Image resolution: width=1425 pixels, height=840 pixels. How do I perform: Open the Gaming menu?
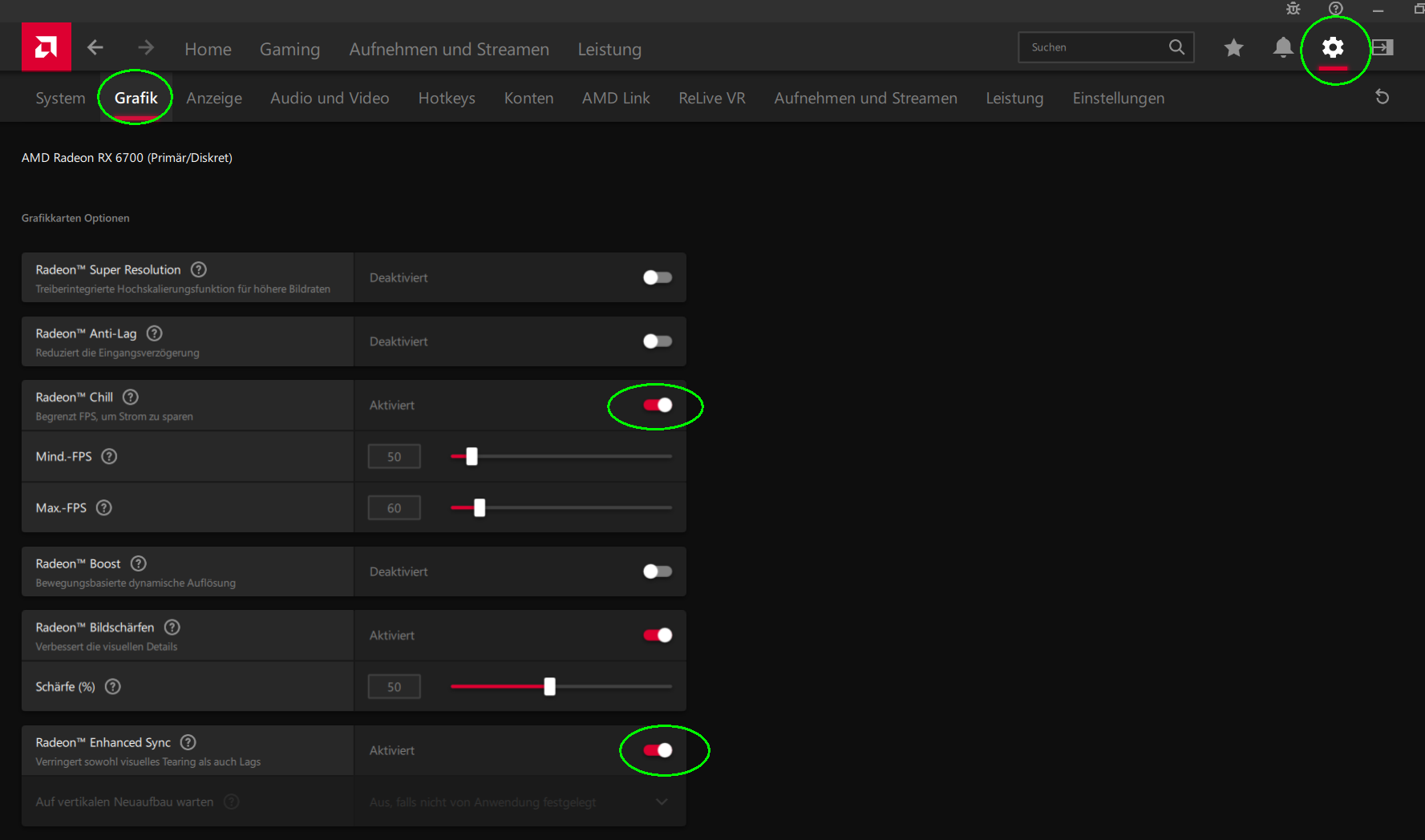(289, 49)
